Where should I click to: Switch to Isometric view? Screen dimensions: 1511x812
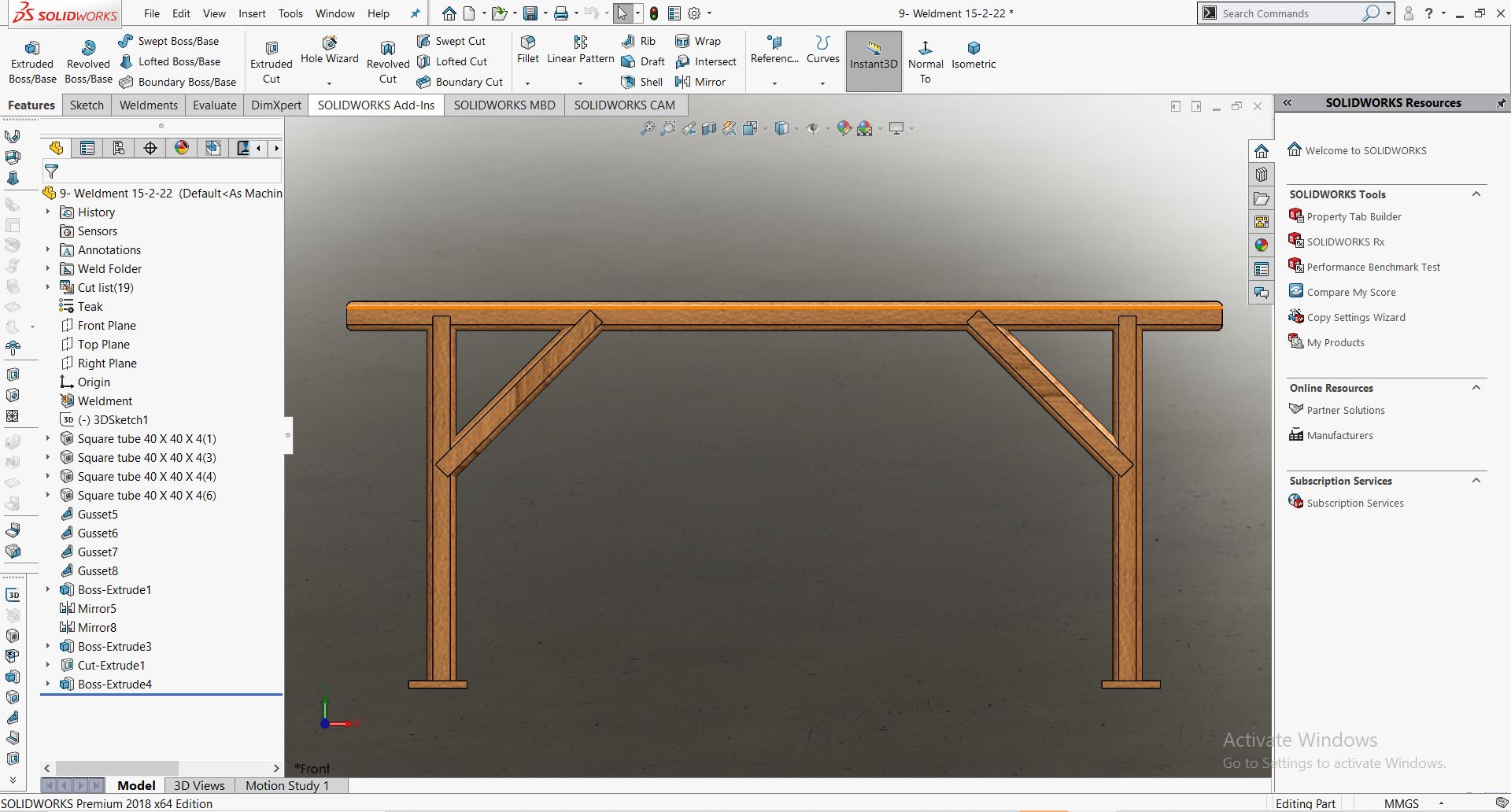(x=973, y=55)
